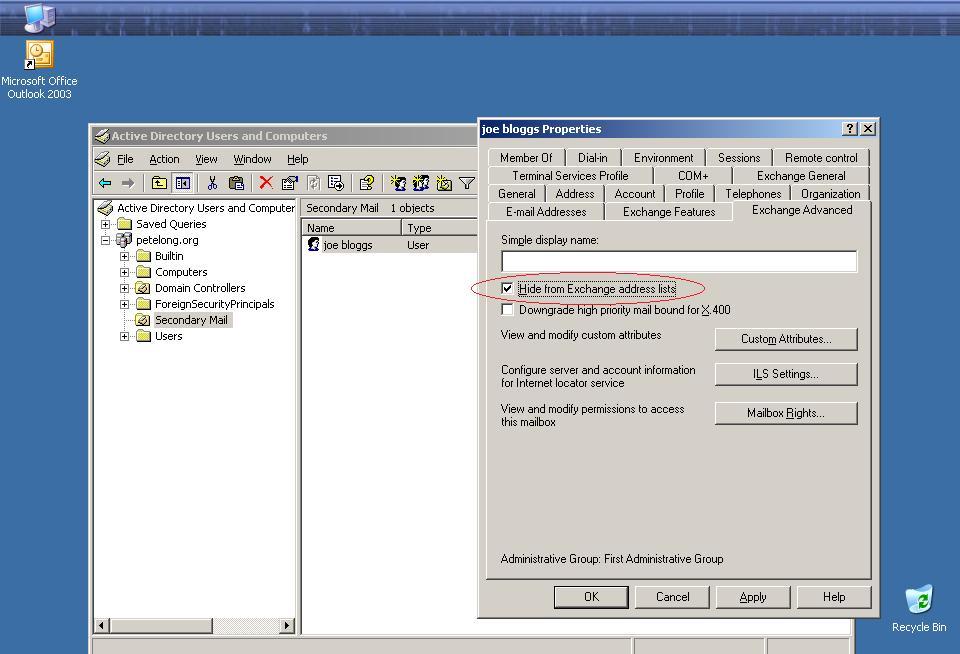Expand the Users folder
The height and width of the screenshot is (654, 960).
pos(124,336)
